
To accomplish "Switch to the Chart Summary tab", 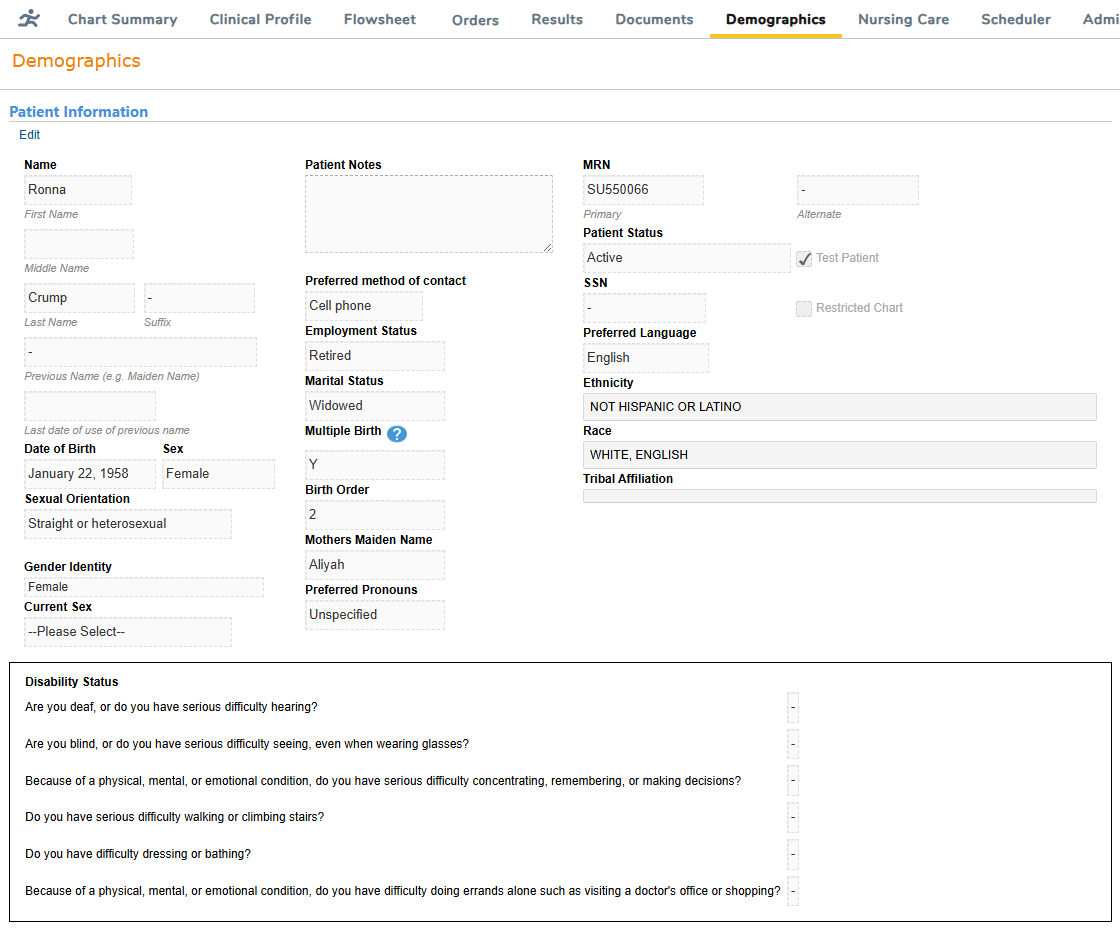I will (x=122, y=19).
